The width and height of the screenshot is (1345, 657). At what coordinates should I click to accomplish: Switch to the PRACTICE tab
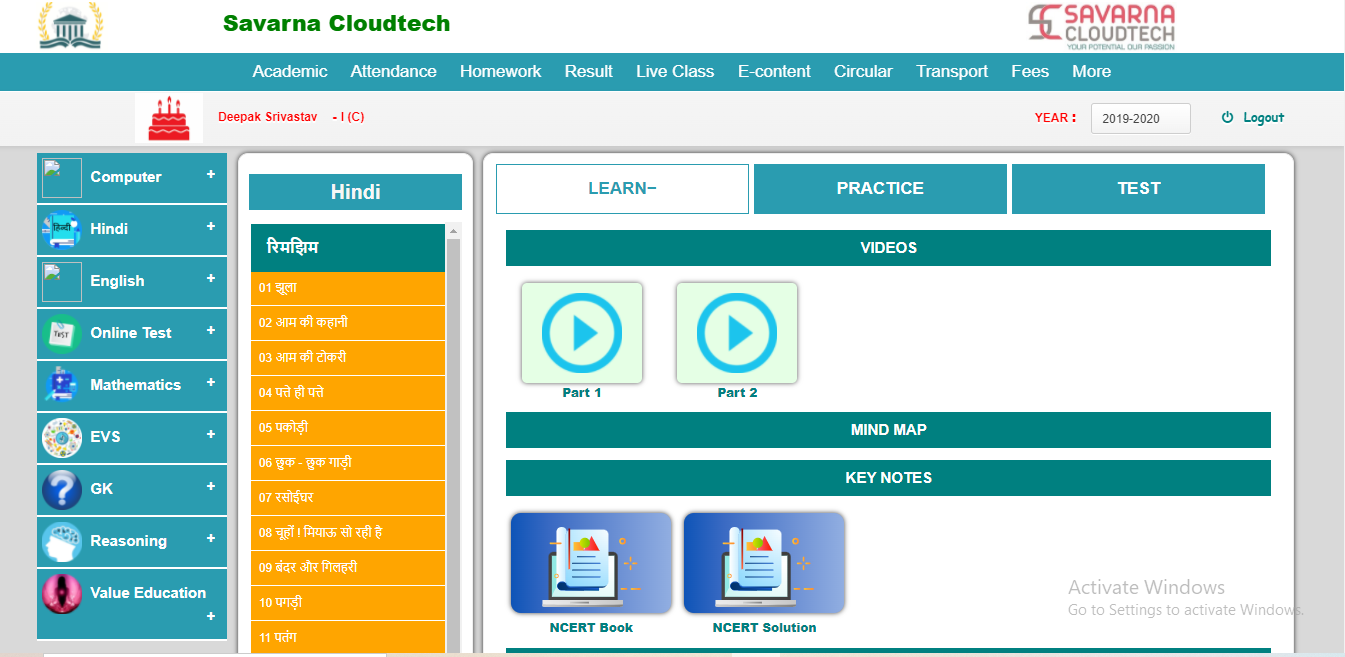tap(880, 189)
